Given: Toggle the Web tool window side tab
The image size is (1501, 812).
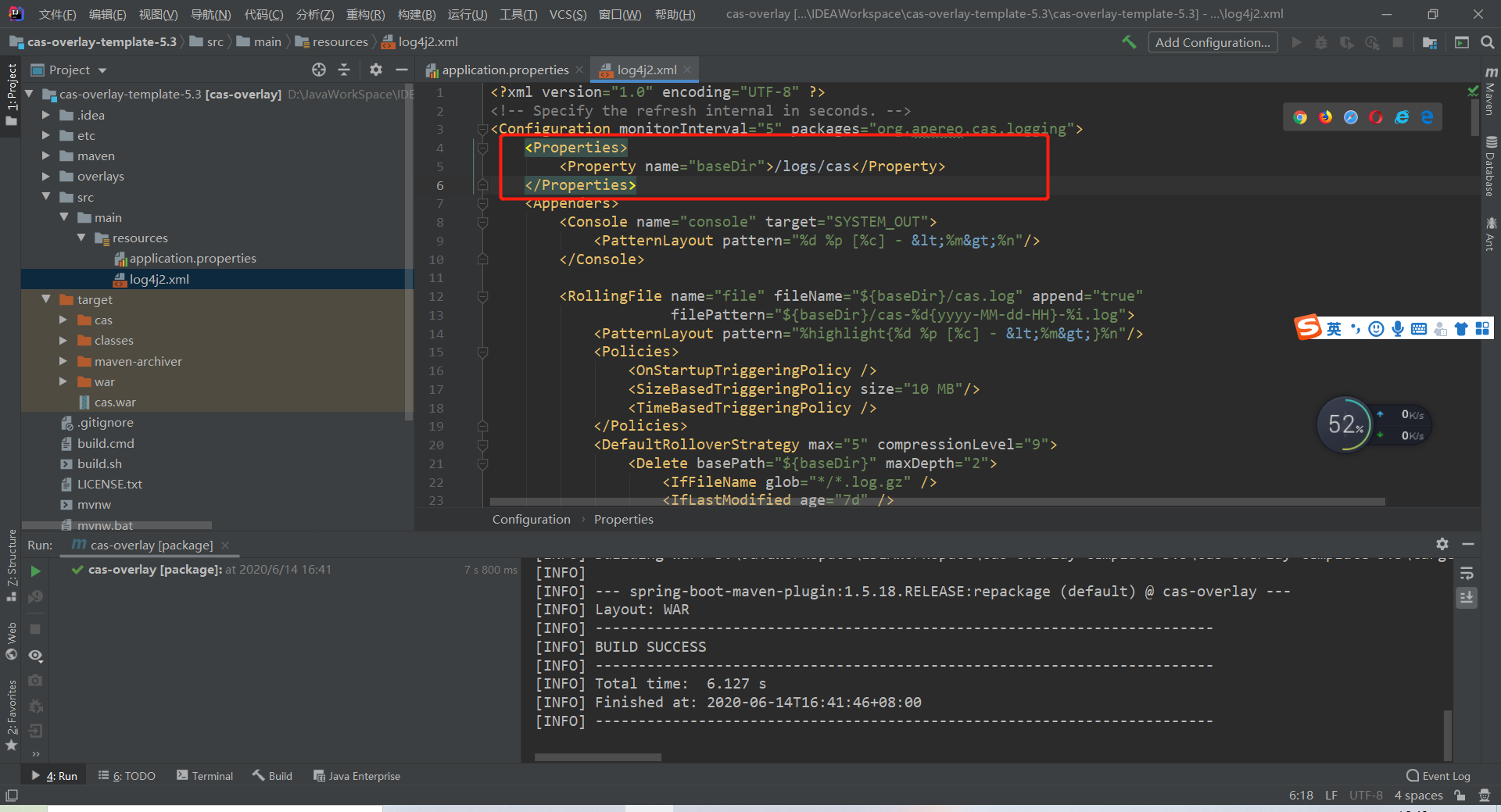Looking at the screenshot, I should (x=11, y=641).
